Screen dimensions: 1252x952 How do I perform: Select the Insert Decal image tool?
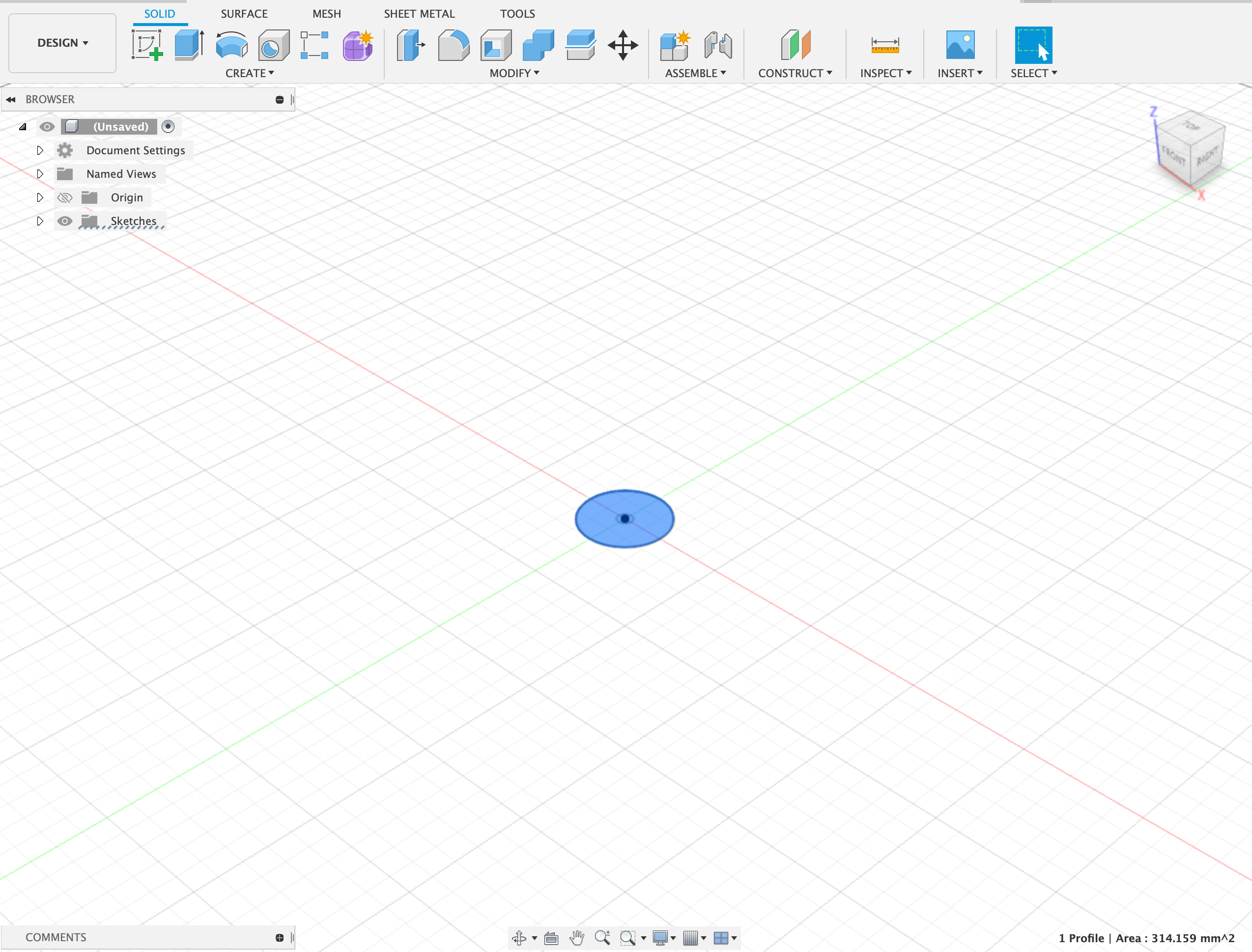tap(960, 45)
